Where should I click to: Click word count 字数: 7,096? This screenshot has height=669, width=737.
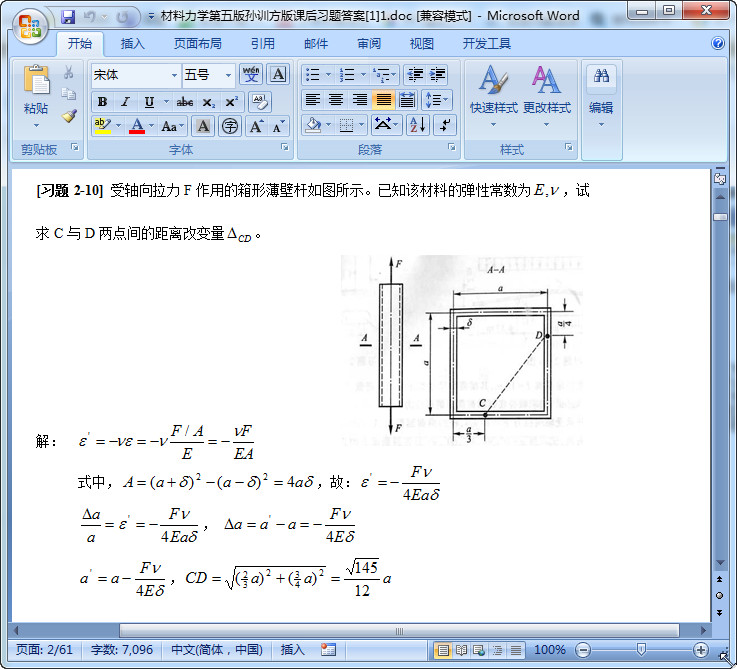pyautogui.click(x=122, y=650)
